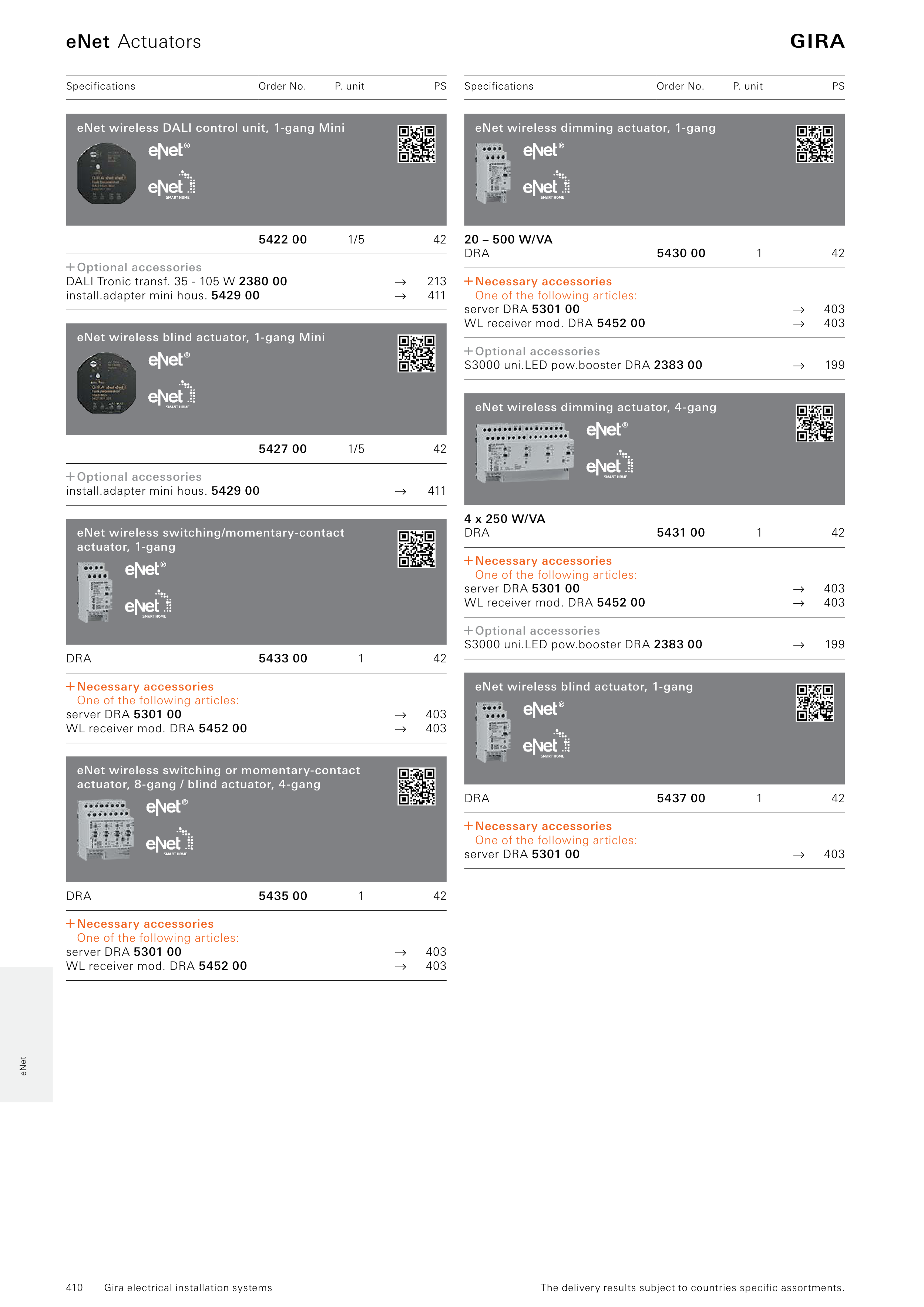The height and width of the screenshot is (1307, 924).
Task: Click the arrow next to S3000 booster under 5430 00
Action: tap(798, 366)
